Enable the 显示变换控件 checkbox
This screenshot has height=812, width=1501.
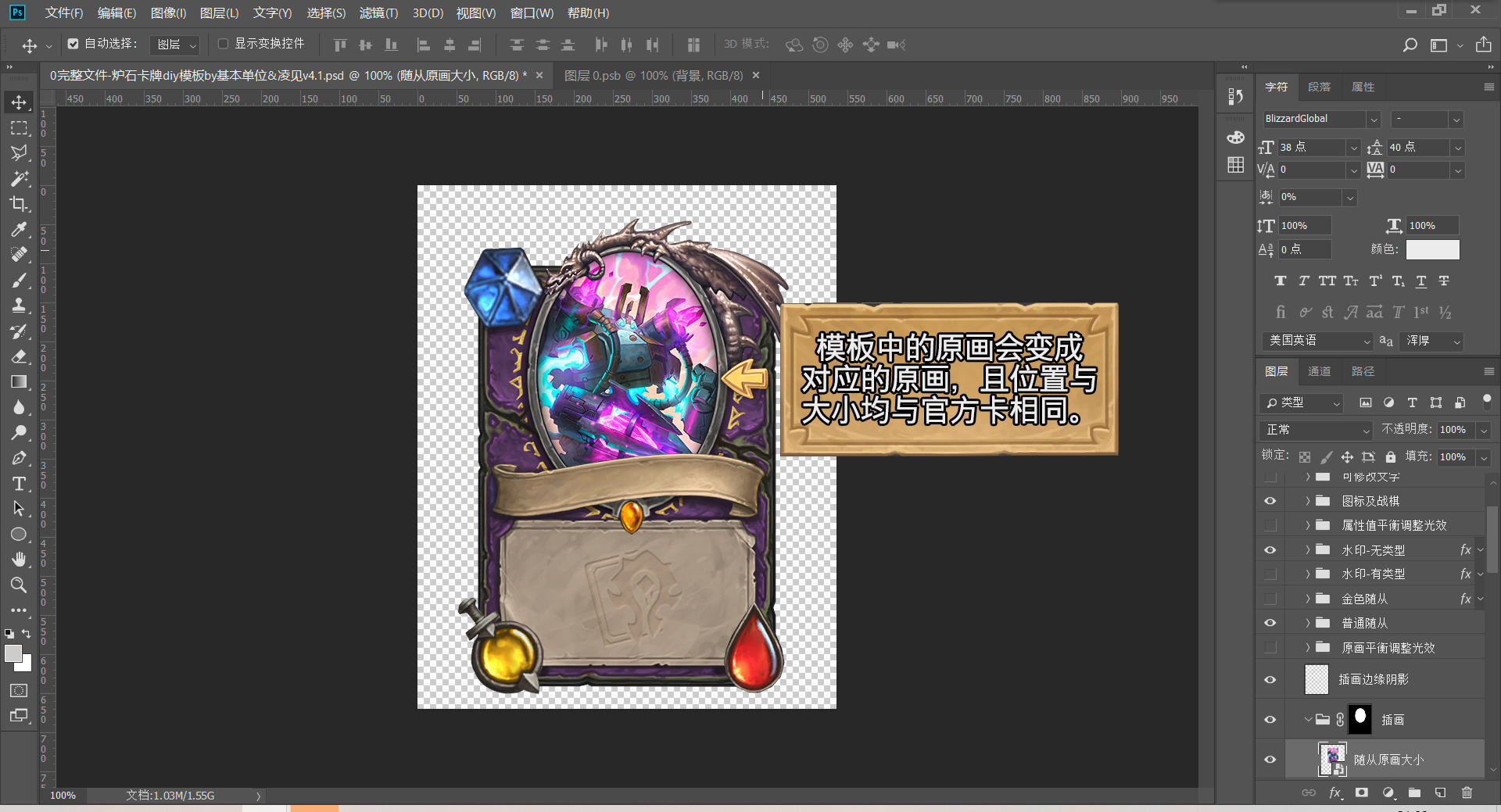223,44
